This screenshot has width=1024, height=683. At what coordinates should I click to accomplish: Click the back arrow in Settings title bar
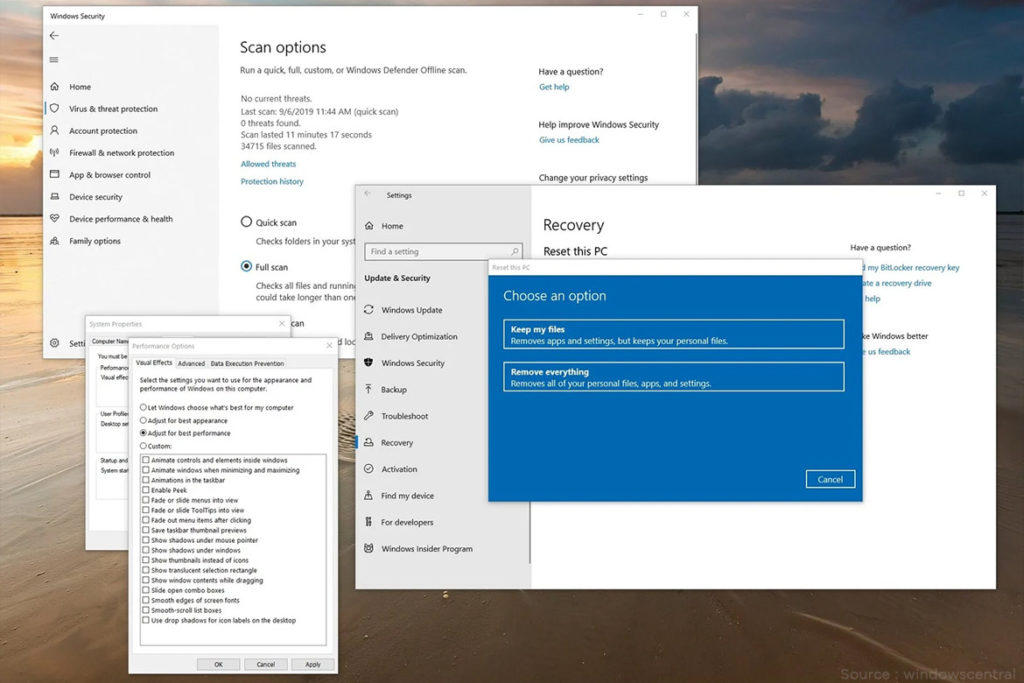click(x=368, y=194)
